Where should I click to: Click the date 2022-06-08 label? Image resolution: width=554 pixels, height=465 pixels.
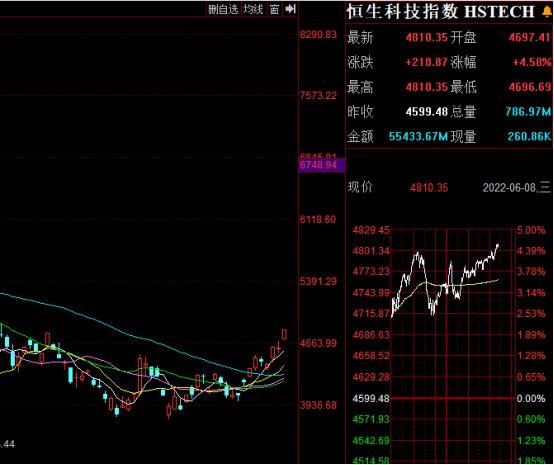coord(509,187)
